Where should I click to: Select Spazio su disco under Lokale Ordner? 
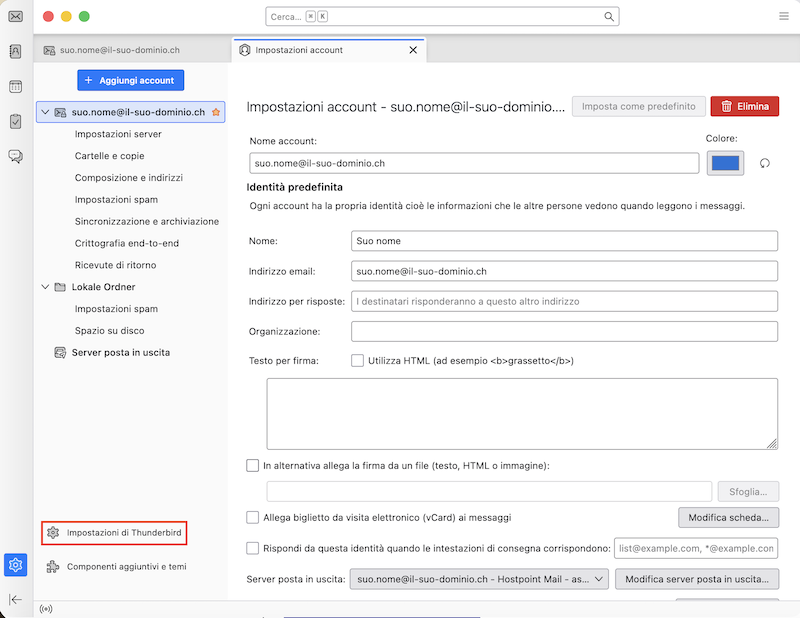(110, 331)
